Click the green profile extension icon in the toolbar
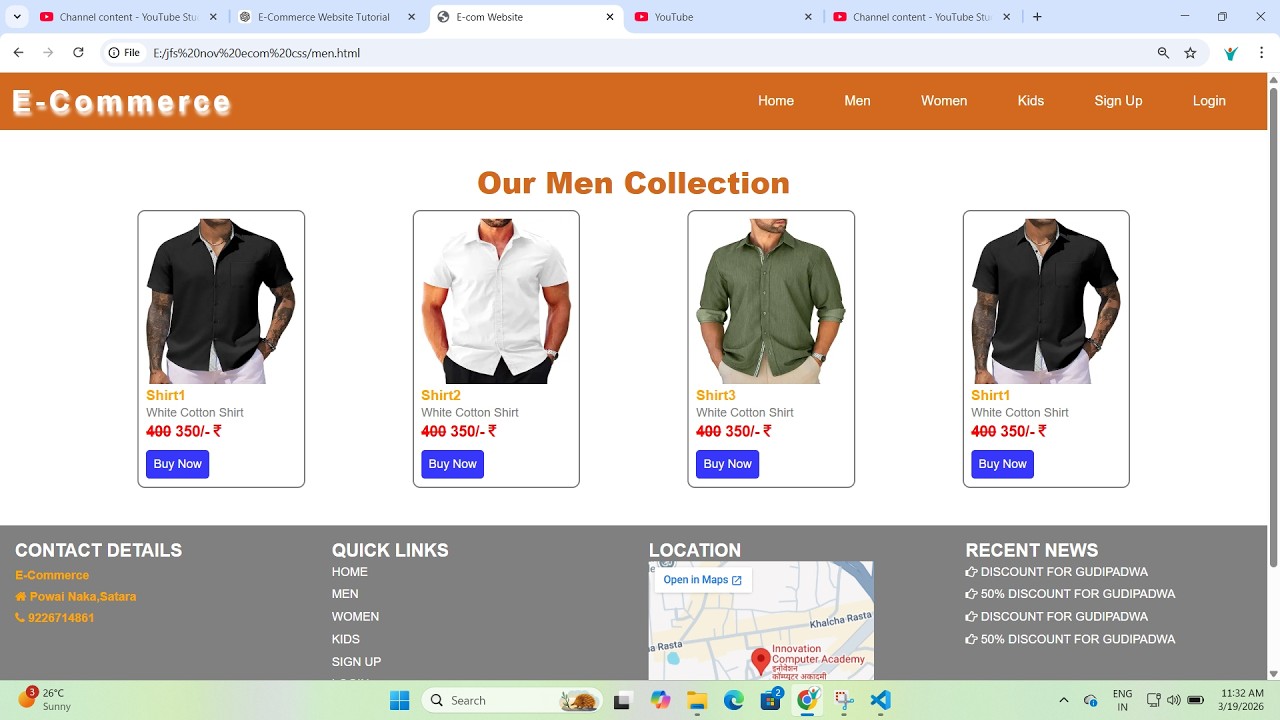The height and width of the screenshot is (720, 1280). (x=1231, y=53)
